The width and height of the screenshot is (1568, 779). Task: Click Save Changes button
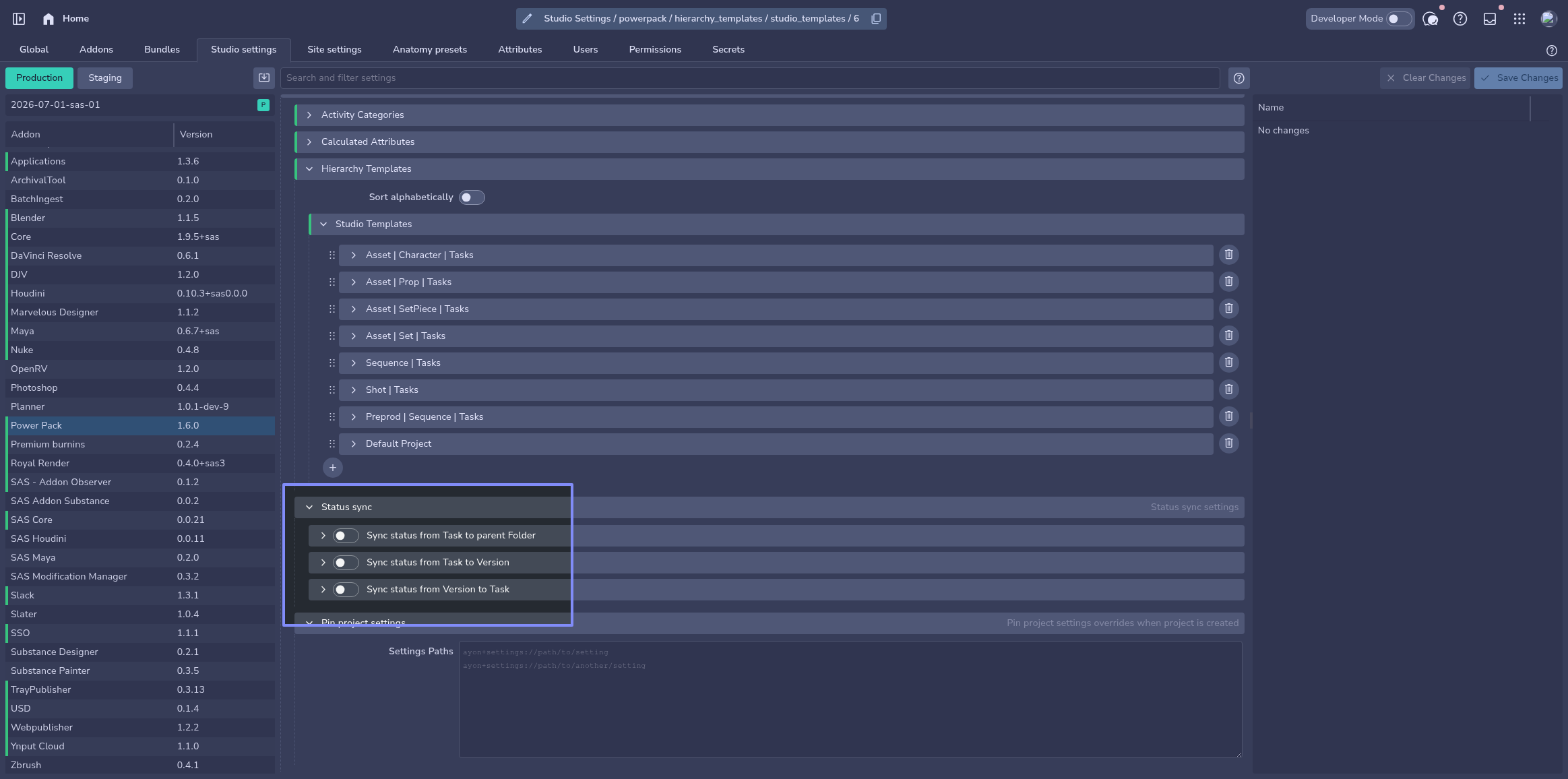pos(1518,78)
